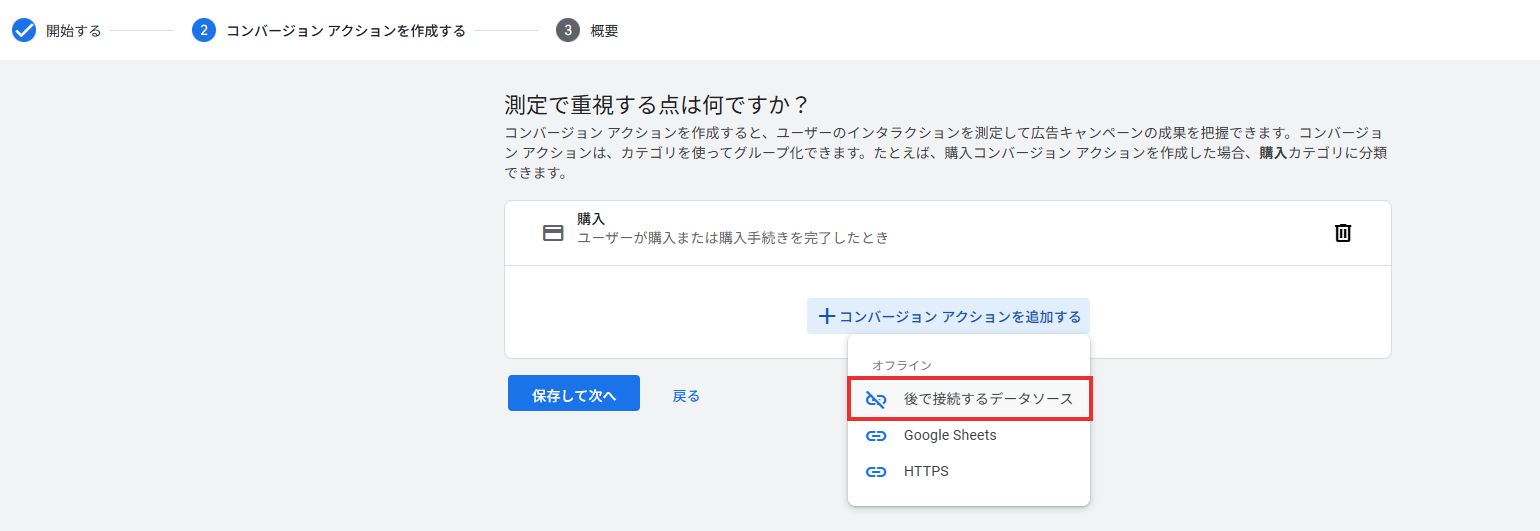Click the link icon next to HTTPS
Image resolution: width=1540 pixels, height=531 pixels.
click(876, 472)
